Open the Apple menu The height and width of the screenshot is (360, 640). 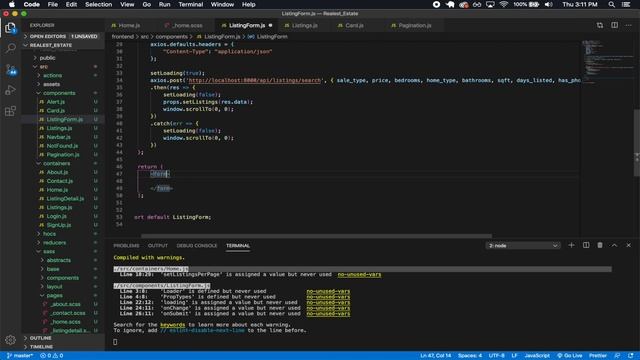click(12, 4)
